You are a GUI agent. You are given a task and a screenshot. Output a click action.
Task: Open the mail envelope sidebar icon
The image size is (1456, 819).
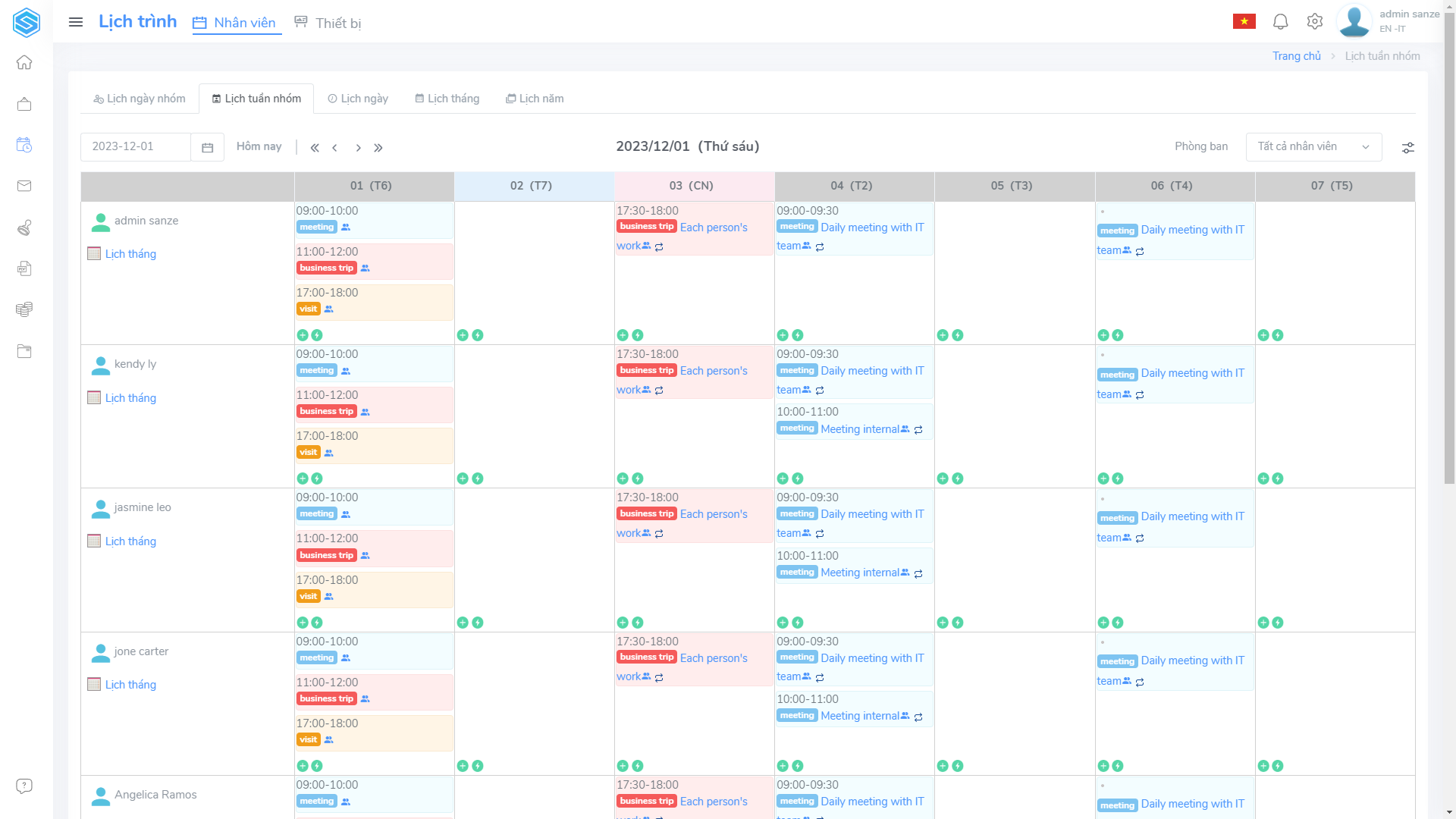click(24, 186)
